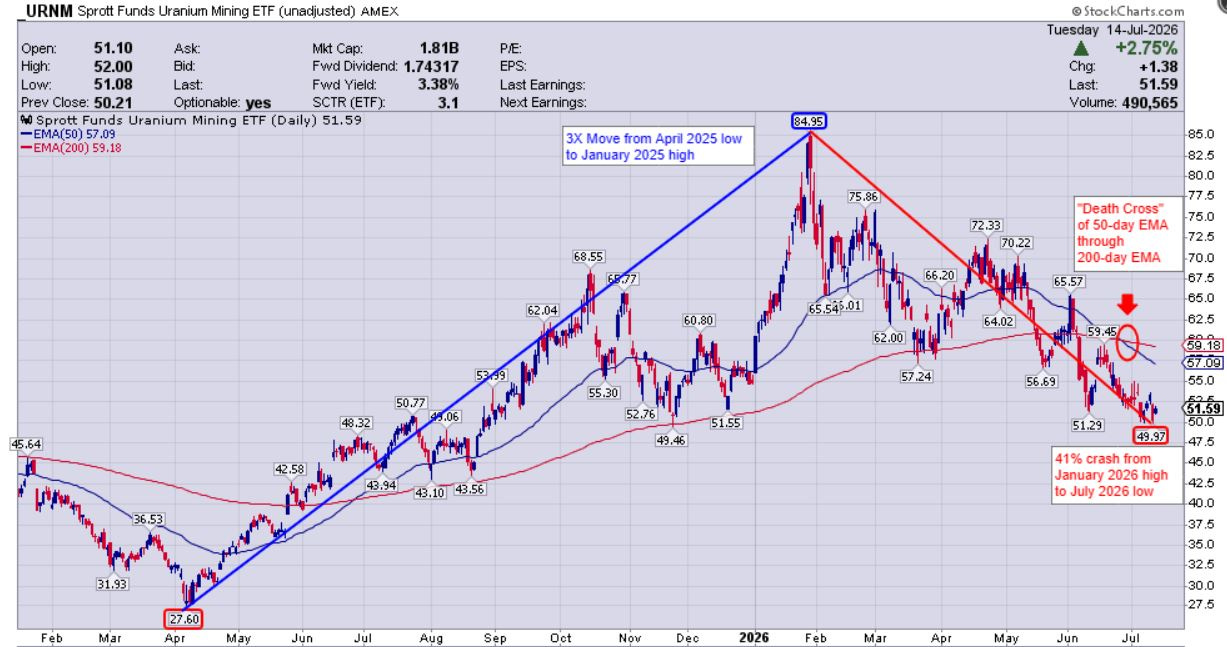
Task: Click the 68.55 price label
Action: [x=590, y=257]
